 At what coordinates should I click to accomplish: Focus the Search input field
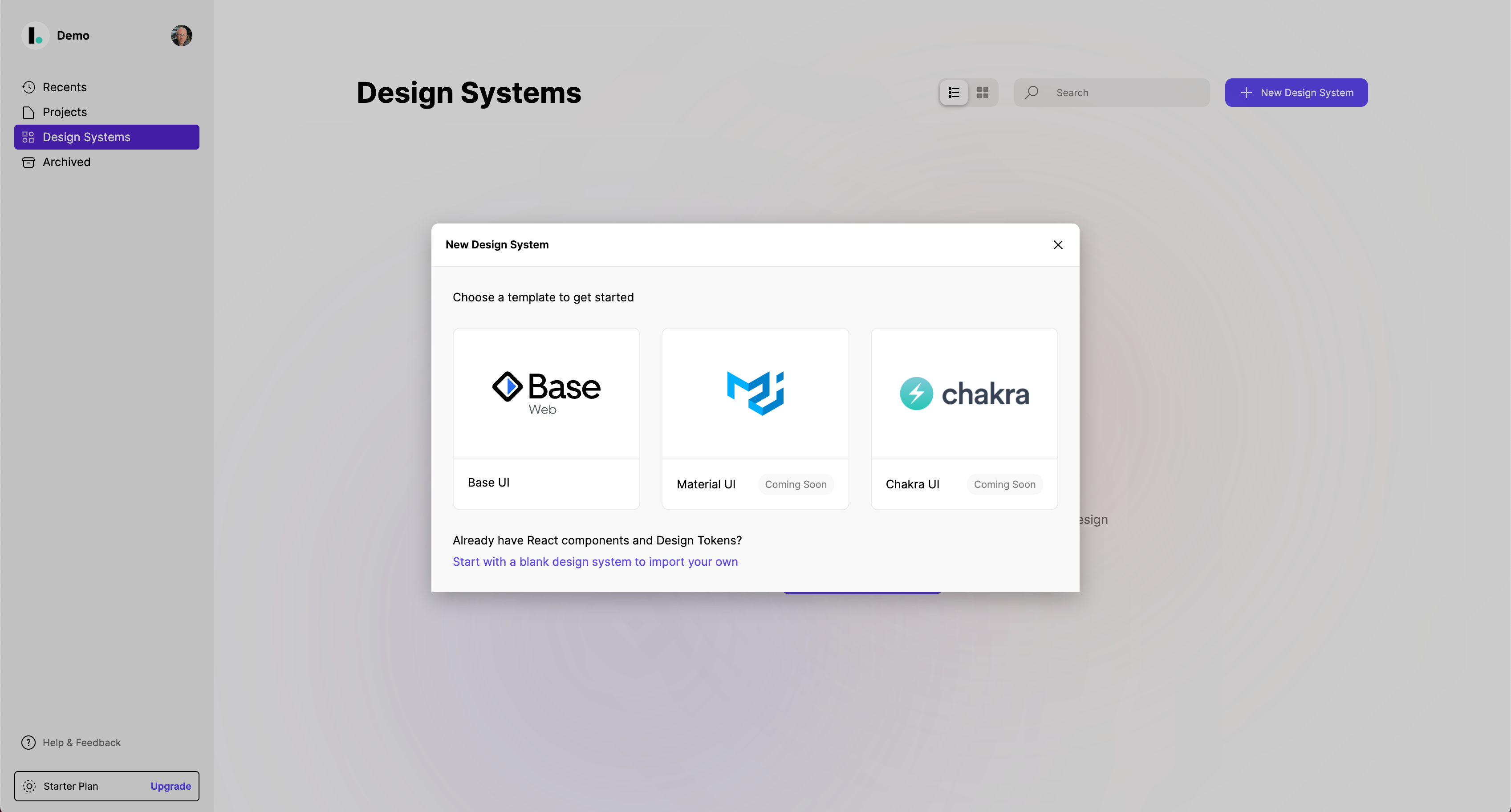[1112, 92]
